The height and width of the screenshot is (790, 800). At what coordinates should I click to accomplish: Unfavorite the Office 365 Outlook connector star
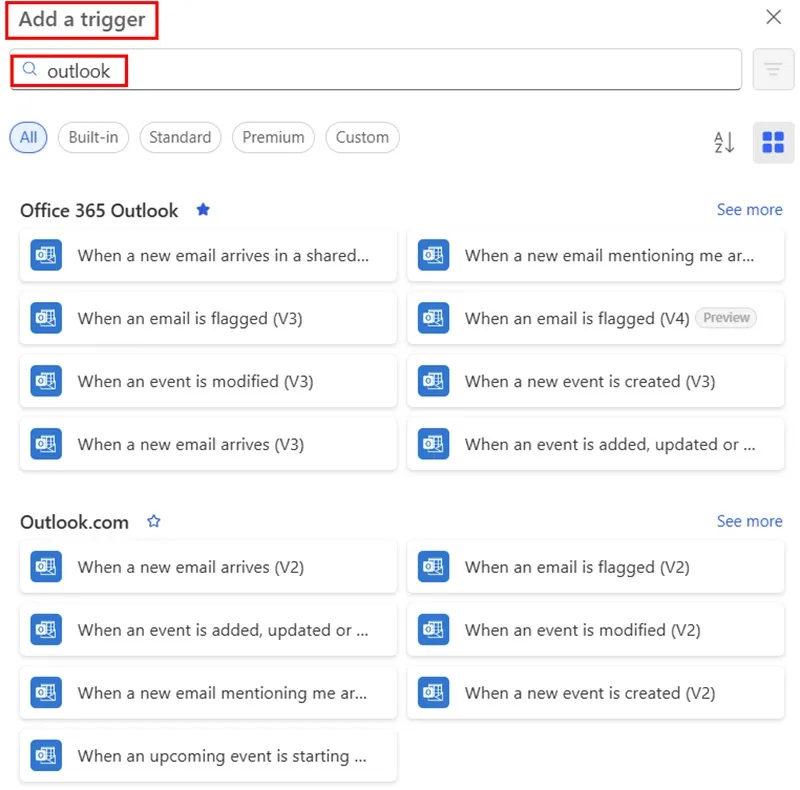tap(202, 209)
